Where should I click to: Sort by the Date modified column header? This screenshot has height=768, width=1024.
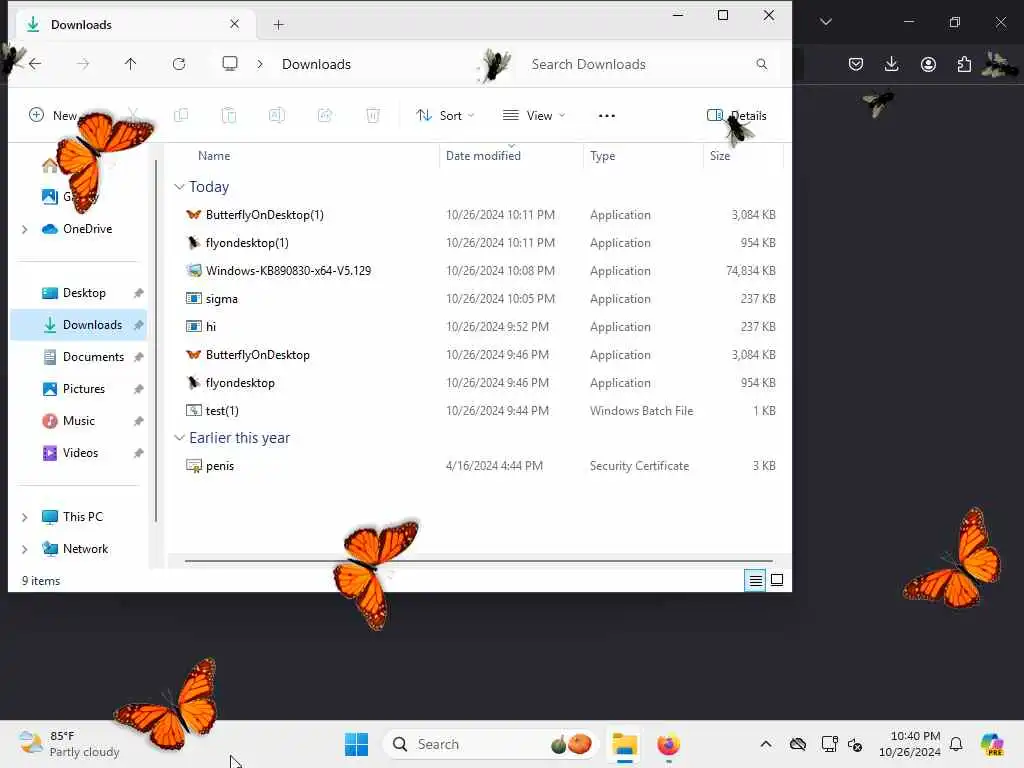click(483, 155)
